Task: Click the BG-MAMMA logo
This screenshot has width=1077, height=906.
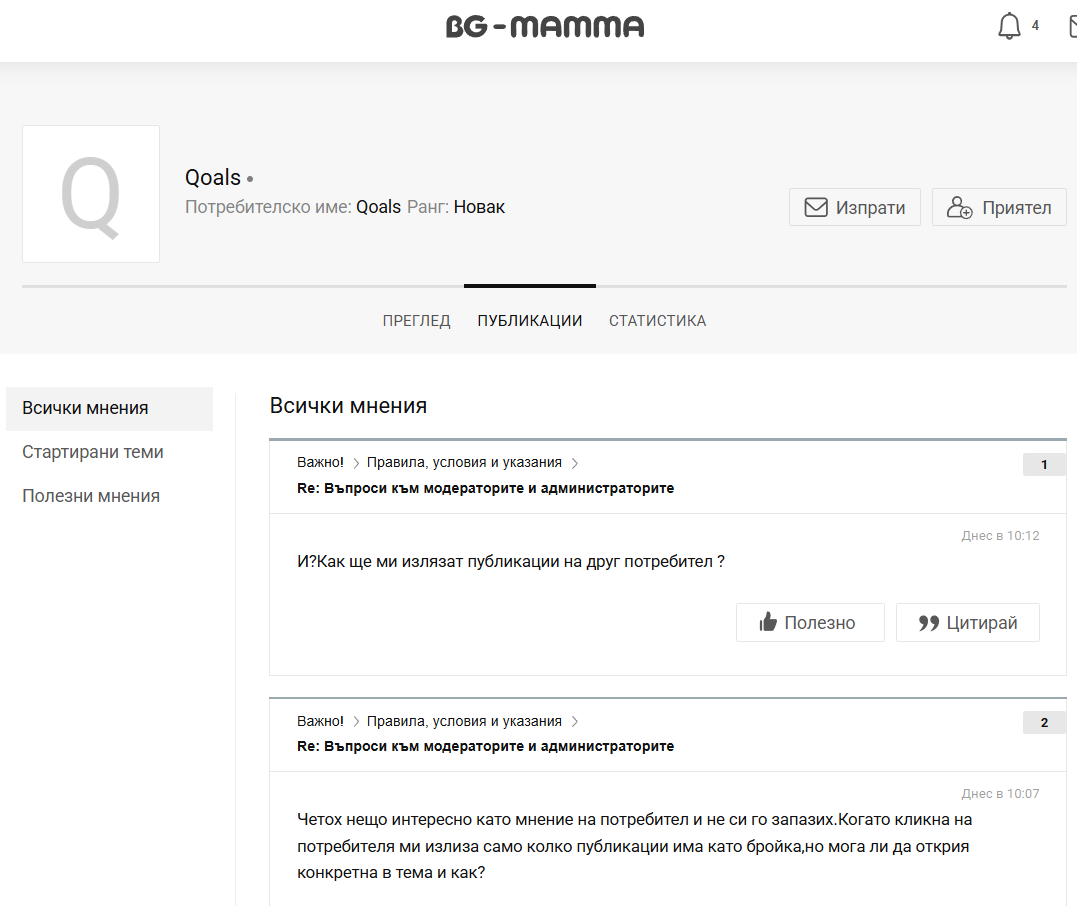Action: tap(545, 27)
